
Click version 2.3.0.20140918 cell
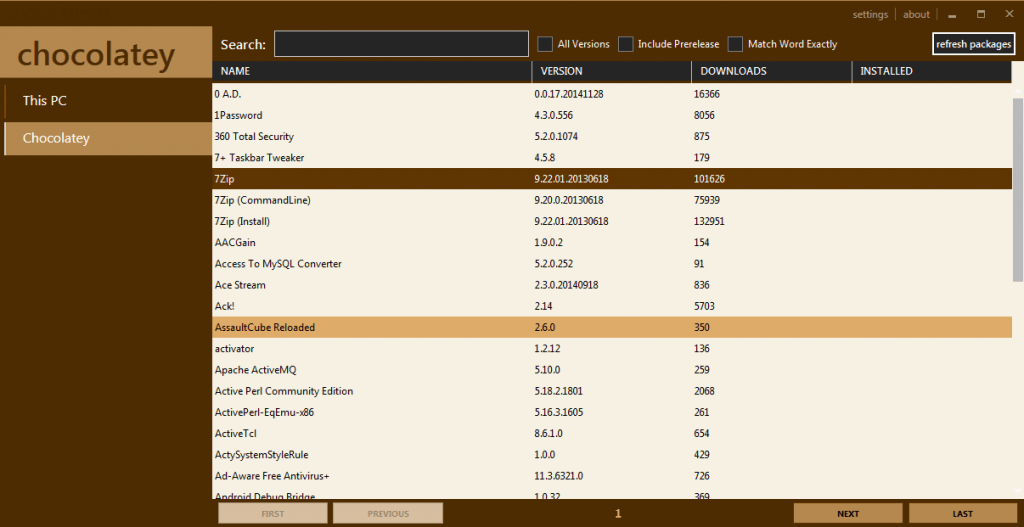coord(567,285)
